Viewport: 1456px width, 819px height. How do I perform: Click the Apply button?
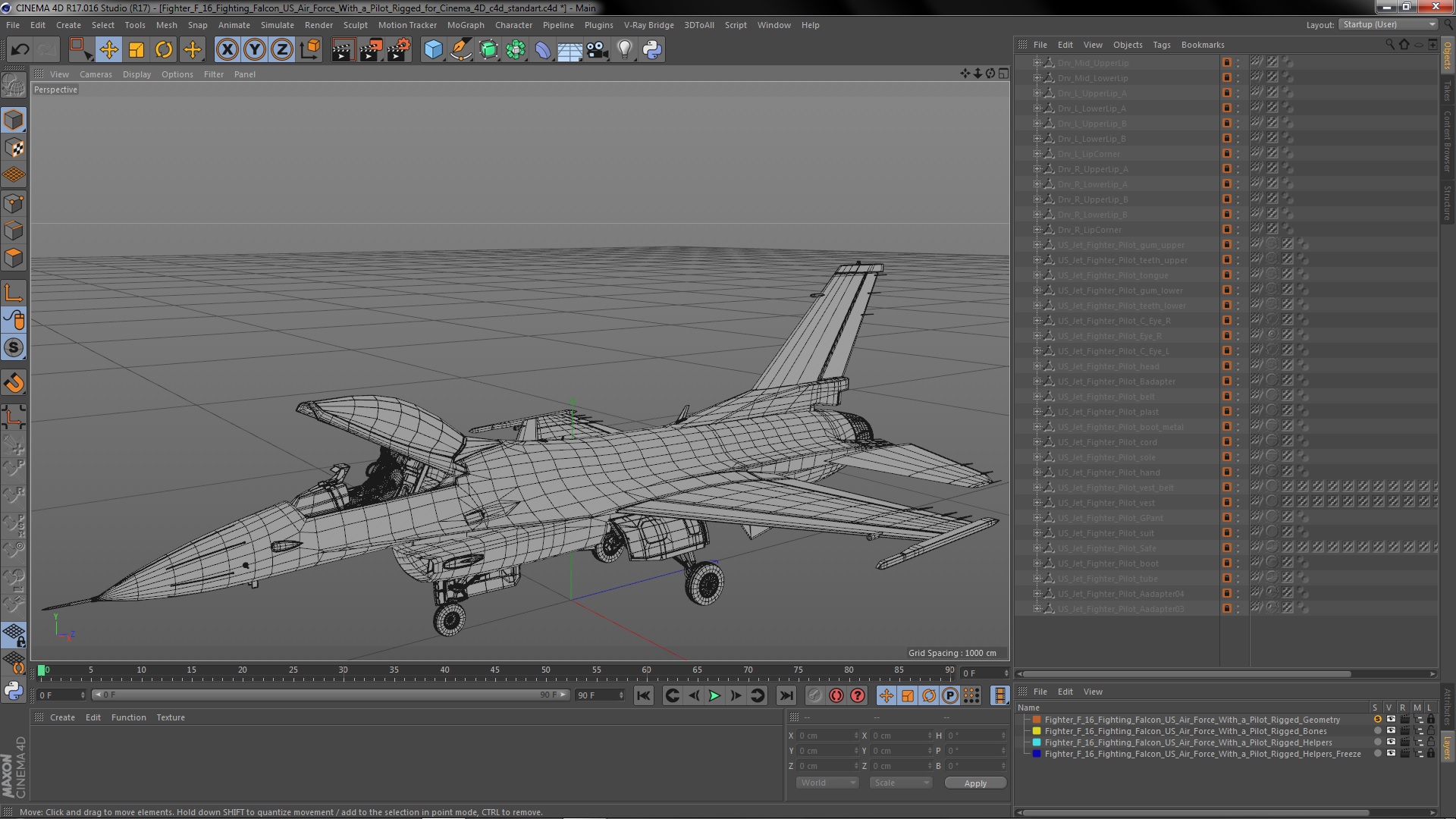(975, 783)
